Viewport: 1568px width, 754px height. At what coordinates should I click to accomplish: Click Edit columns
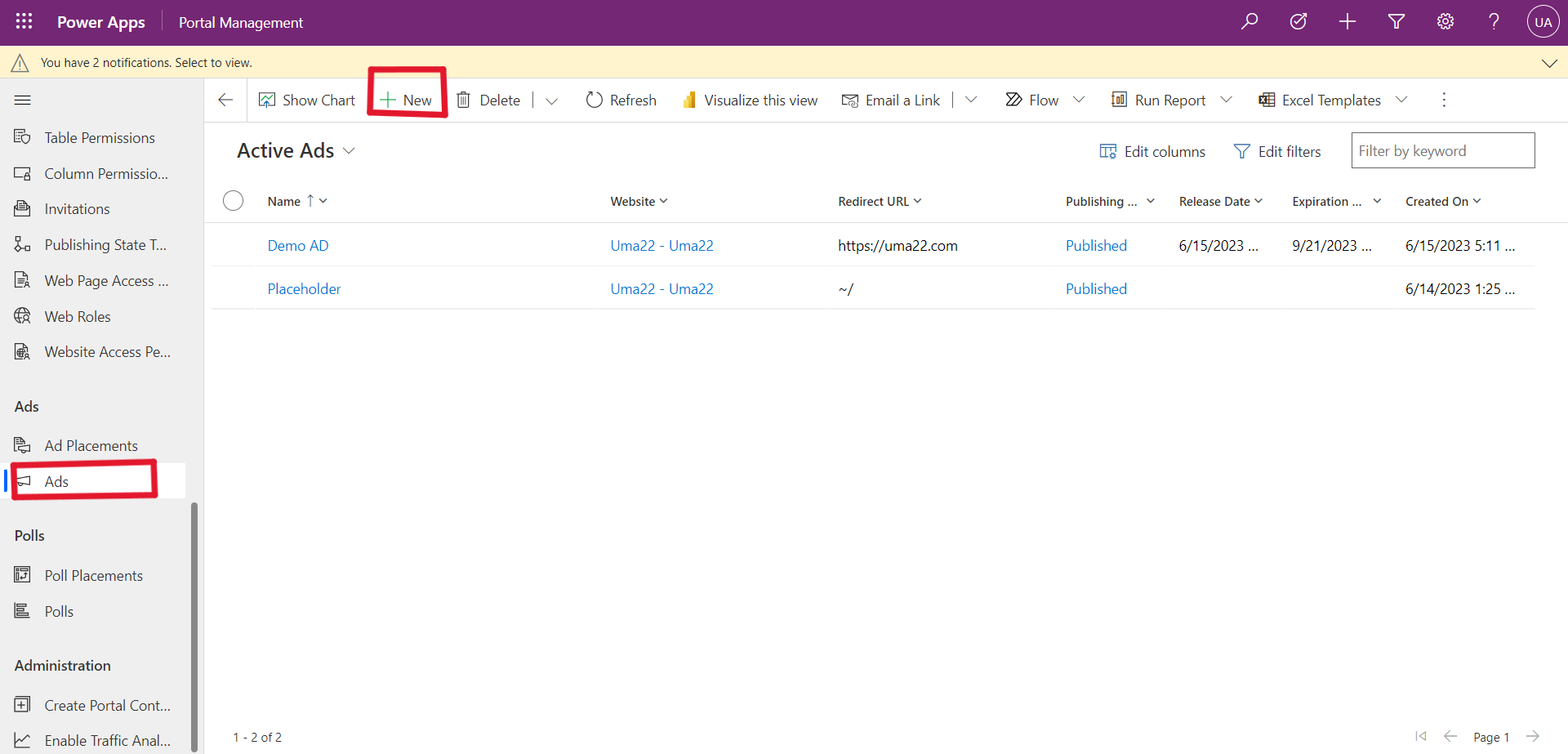1152,151
